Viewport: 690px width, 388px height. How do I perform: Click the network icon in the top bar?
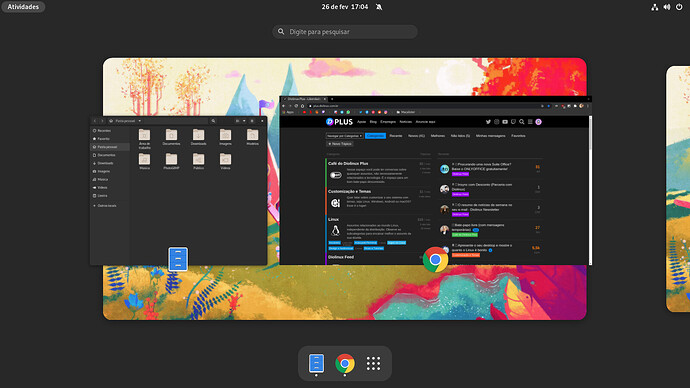[x=655, y=7]
